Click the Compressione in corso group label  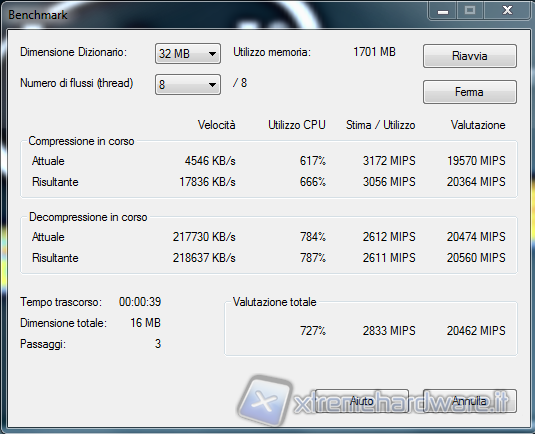pyautogui.click(x=81, y=141)
